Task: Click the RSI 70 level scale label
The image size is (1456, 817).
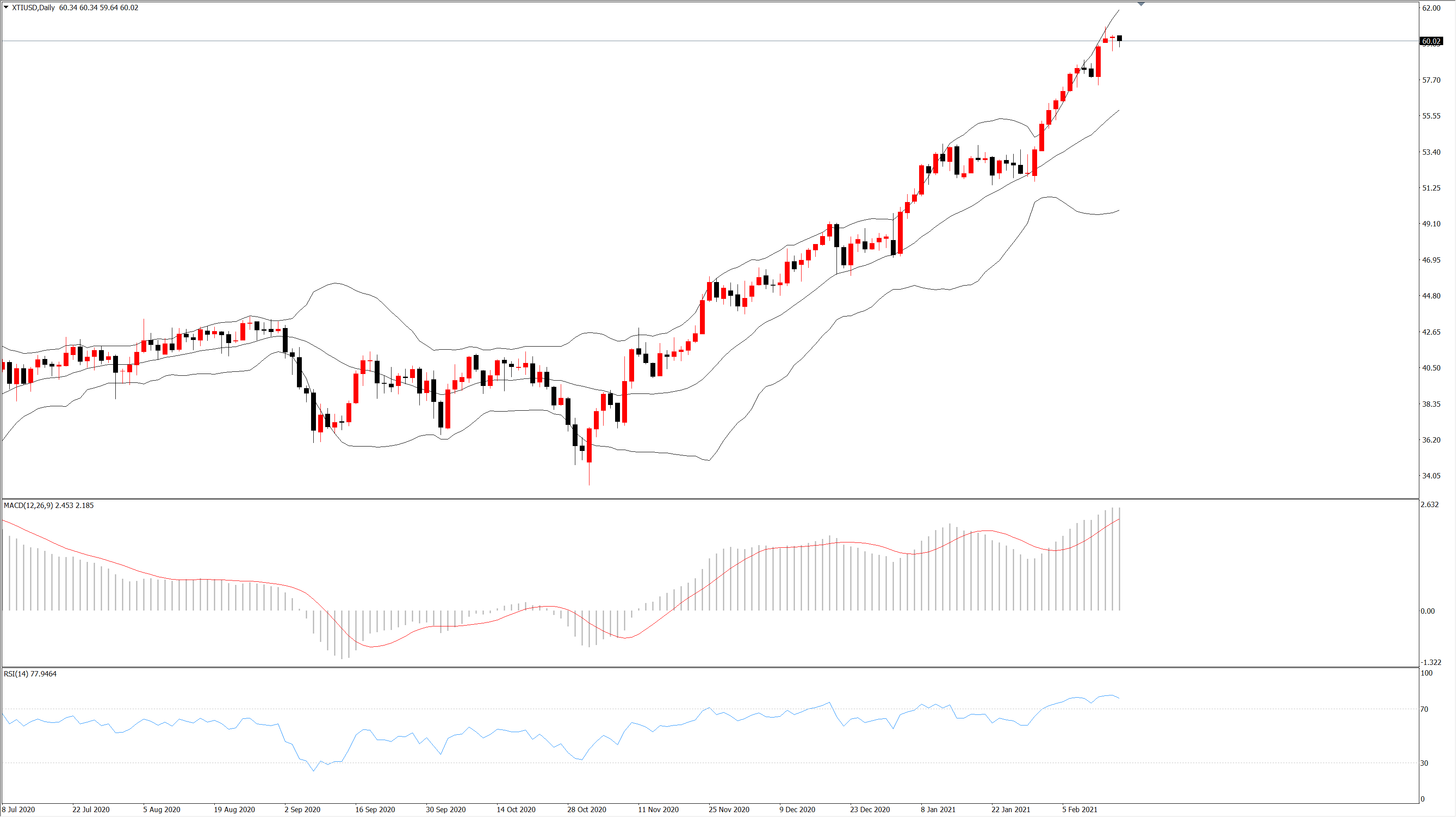Action: [1424, 709]
